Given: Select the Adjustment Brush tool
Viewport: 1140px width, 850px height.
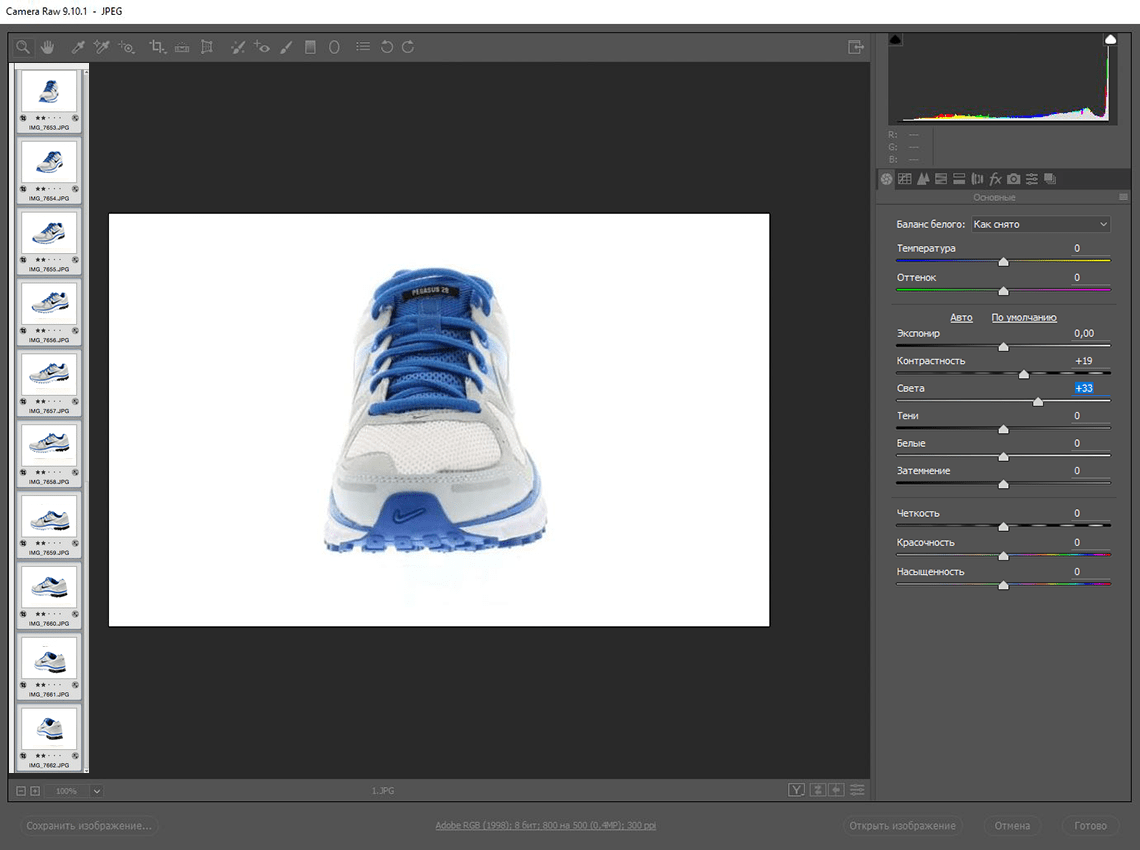Looking at the screenshot, I should pos(287,47).
